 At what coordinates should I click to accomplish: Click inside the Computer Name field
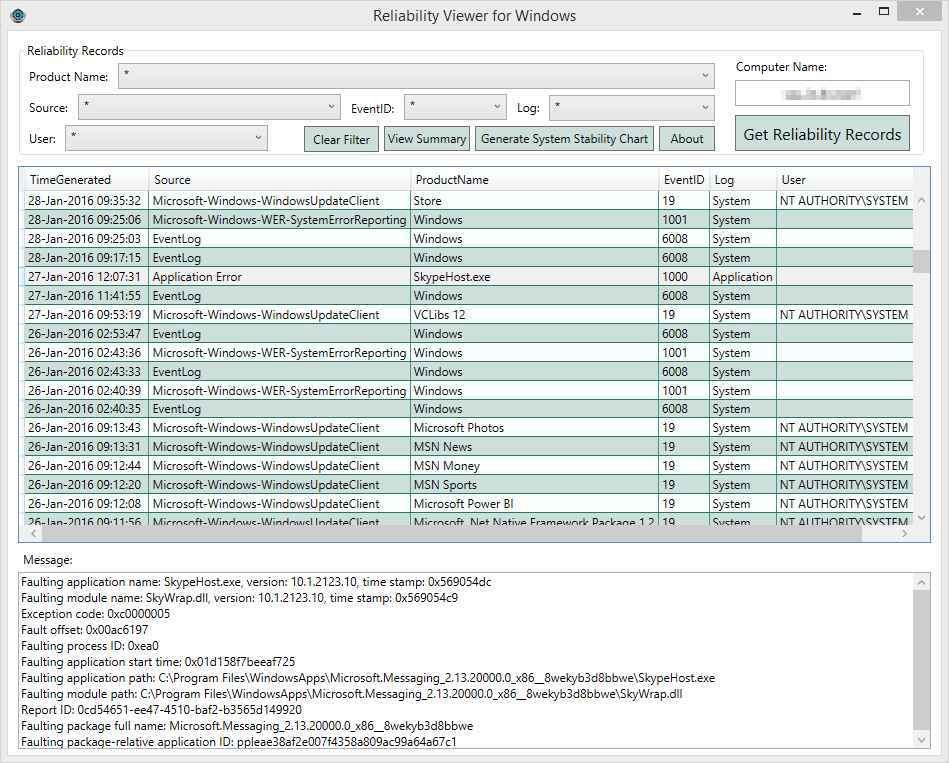pyautogui.click(x=822, y=93)
